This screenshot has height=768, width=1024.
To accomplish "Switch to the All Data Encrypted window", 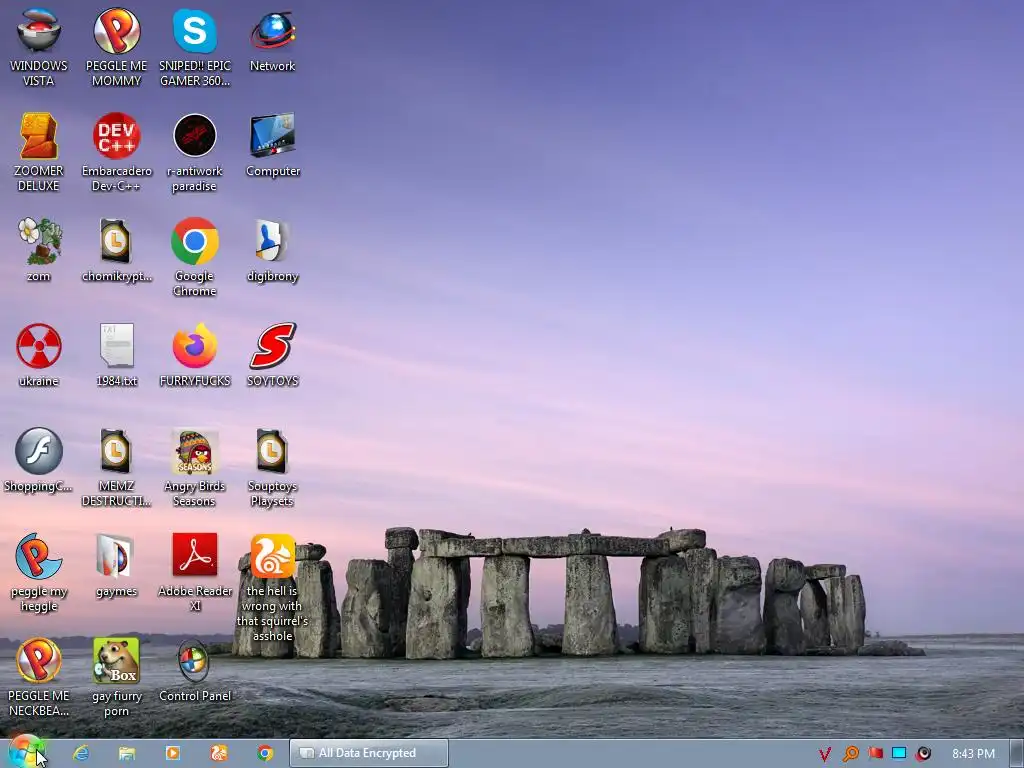I will [369, 753].
